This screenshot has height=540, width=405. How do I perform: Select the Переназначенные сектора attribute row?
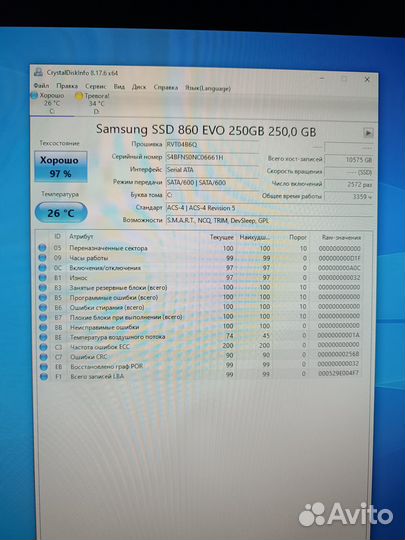(200, 248)
